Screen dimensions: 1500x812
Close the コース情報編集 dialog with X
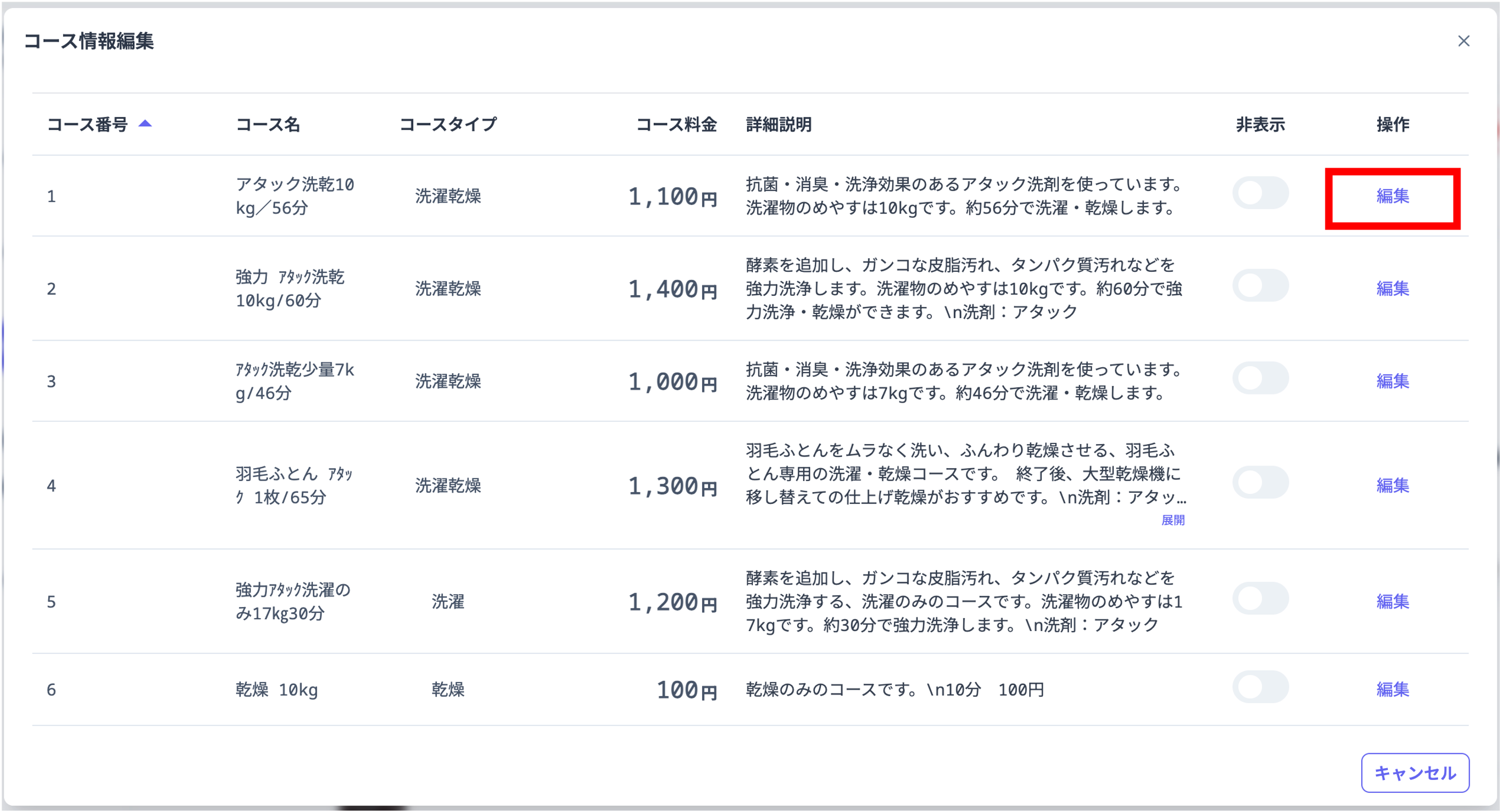click(1463, 41)
